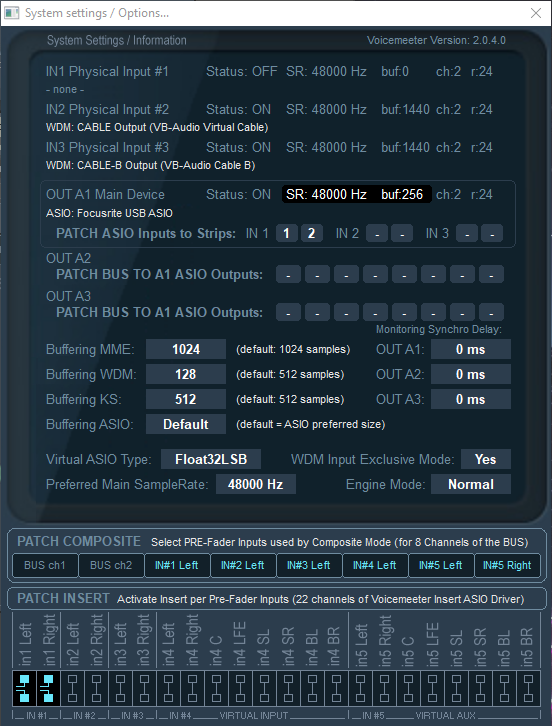Screen dimensions: 552x726
Task: Open Buffering WDM 128 value selector
Action: coord(186,374)
